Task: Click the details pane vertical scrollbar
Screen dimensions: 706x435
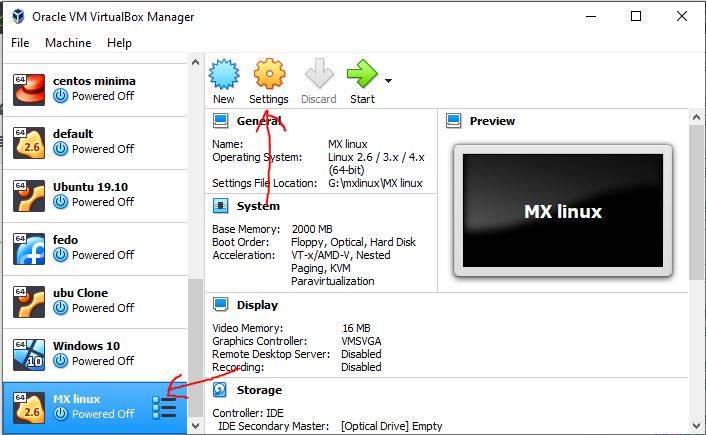Action: (x=696, y=200)
